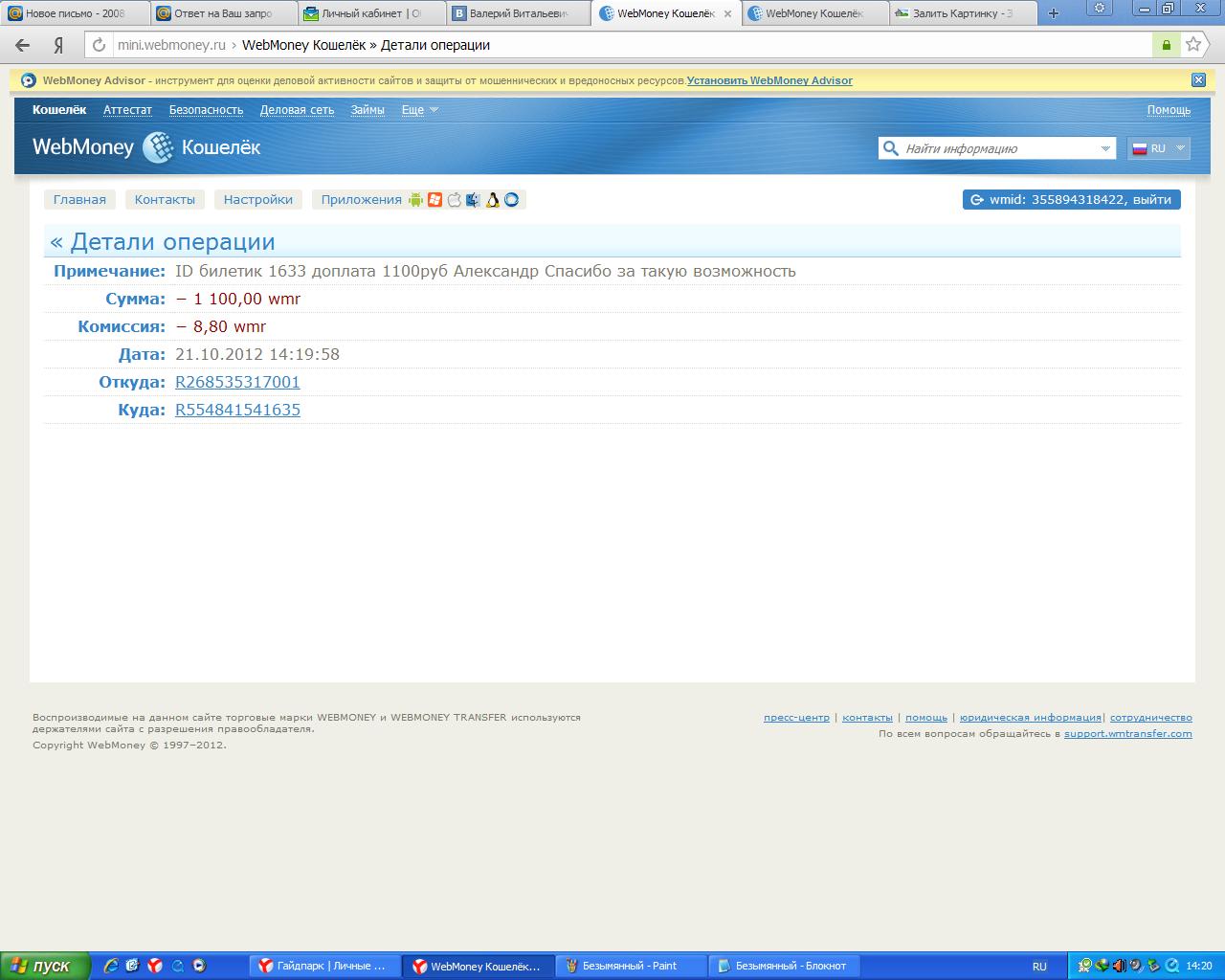Click the Russian flag language icon
Viewport: 1225px width, 980px height.
[x=1140, y=148]
